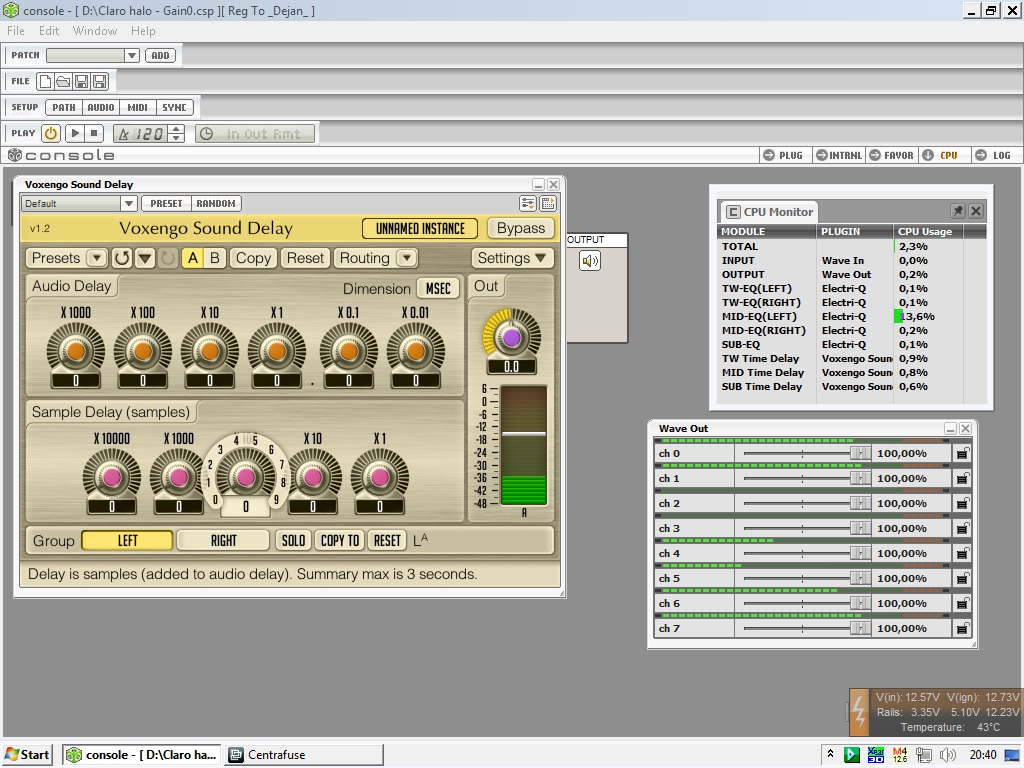
Task: Click the RANDOM button in plugin window
Action: click(216, 204)
